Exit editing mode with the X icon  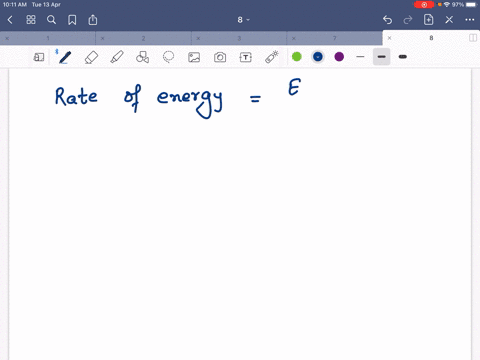point(449,20)
